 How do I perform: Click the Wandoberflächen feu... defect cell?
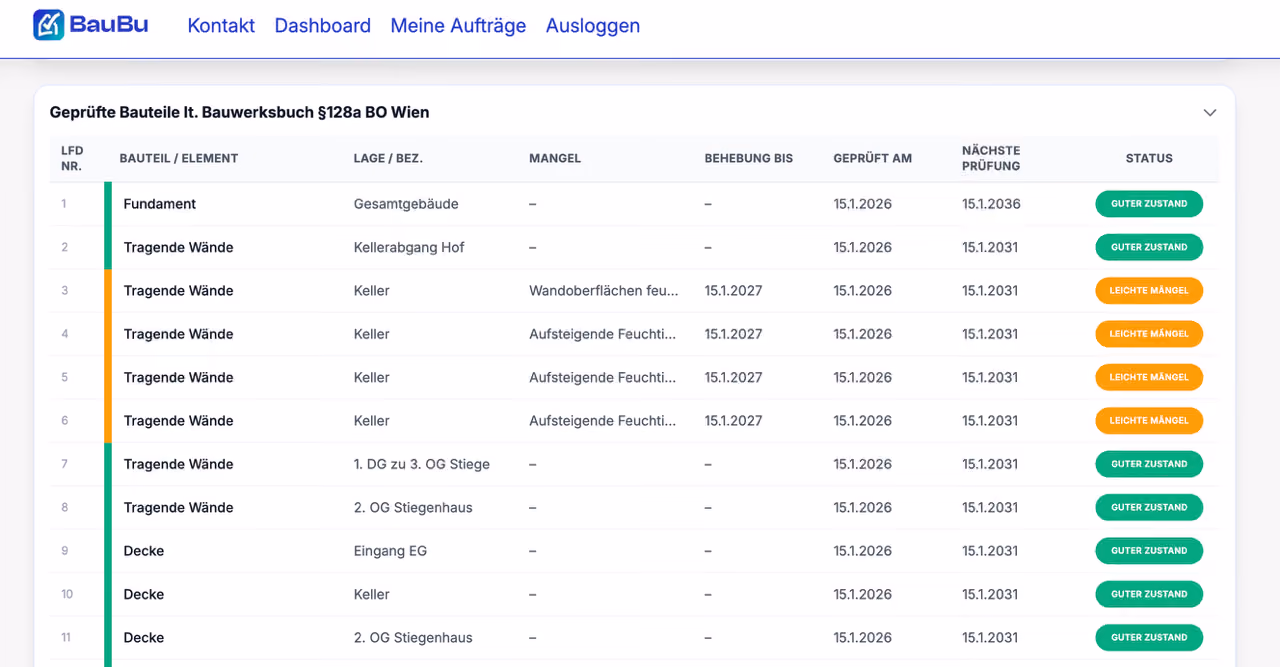click(604, 291)
